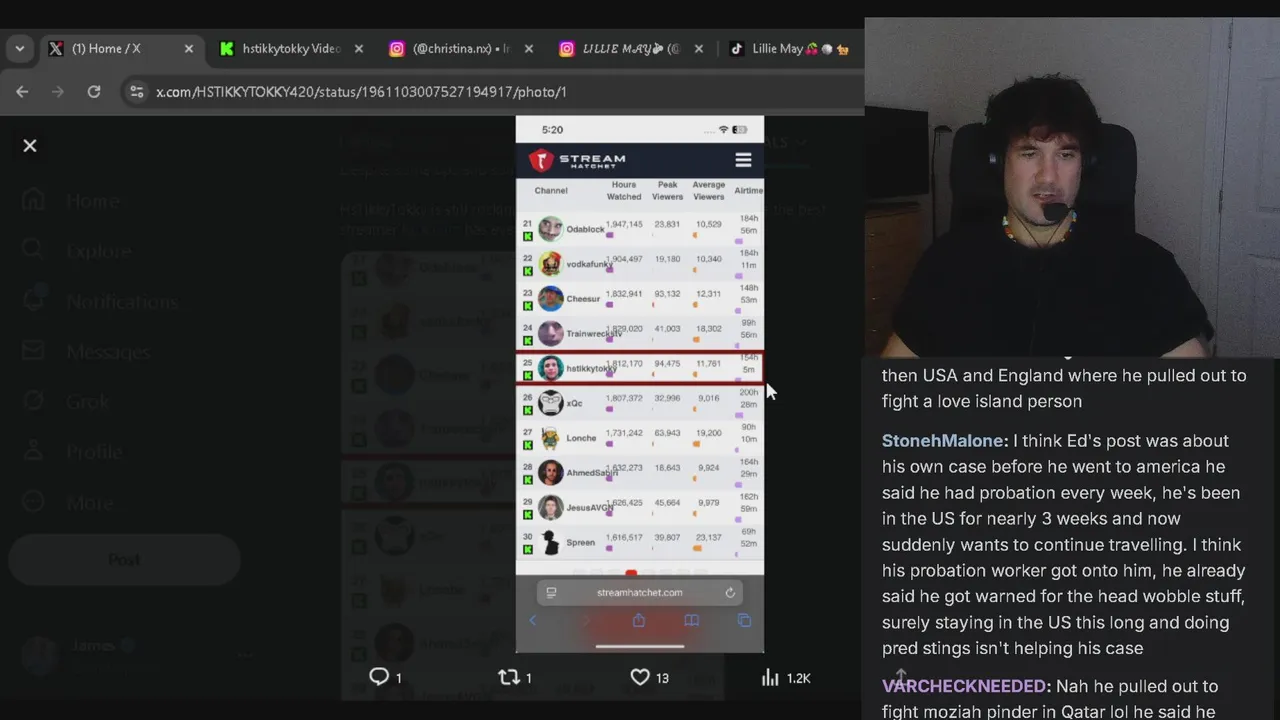Go back with the browser back arrow

tap(22, 91)
